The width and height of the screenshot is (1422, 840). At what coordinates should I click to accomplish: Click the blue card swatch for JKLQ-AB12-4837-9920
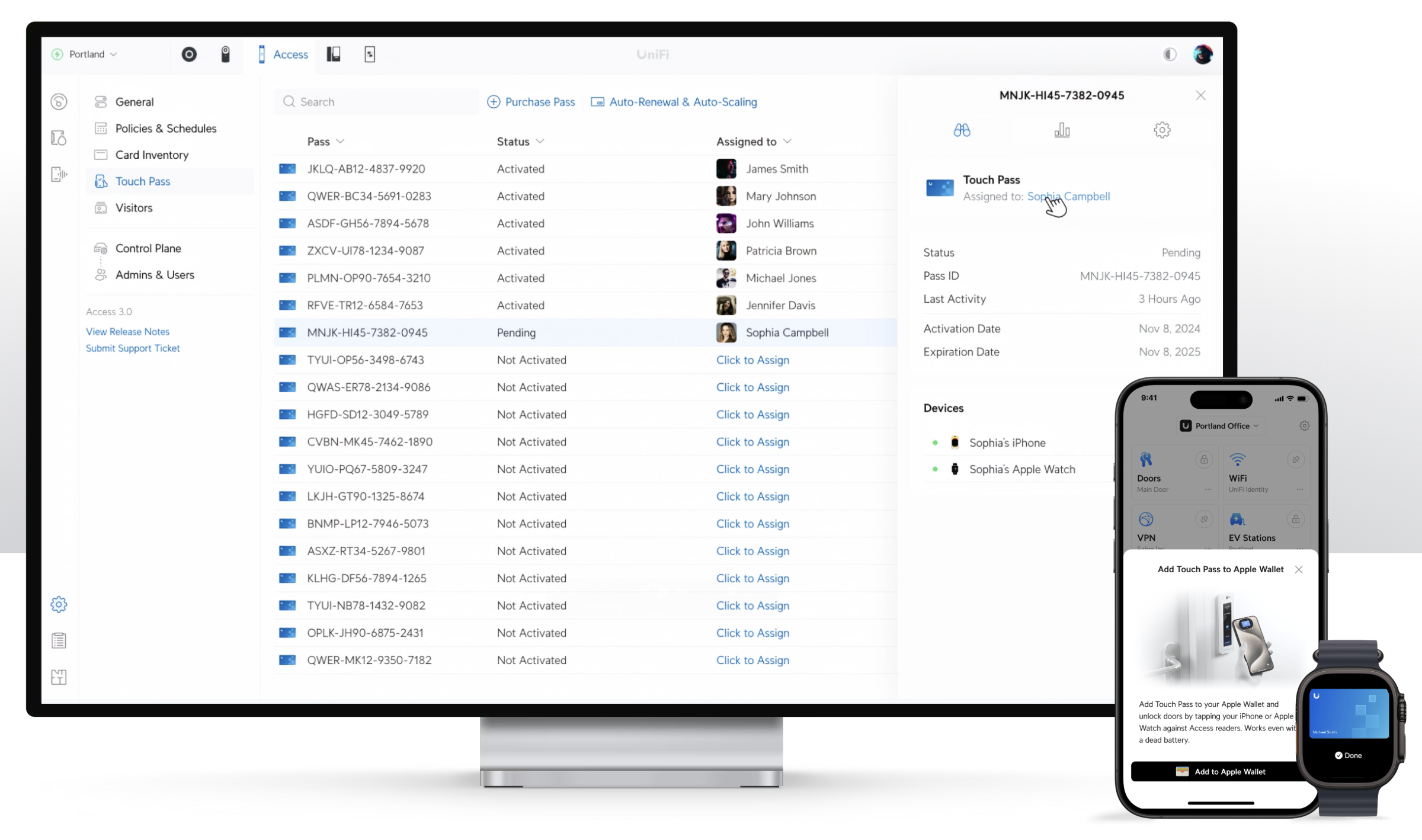point(287,169)
